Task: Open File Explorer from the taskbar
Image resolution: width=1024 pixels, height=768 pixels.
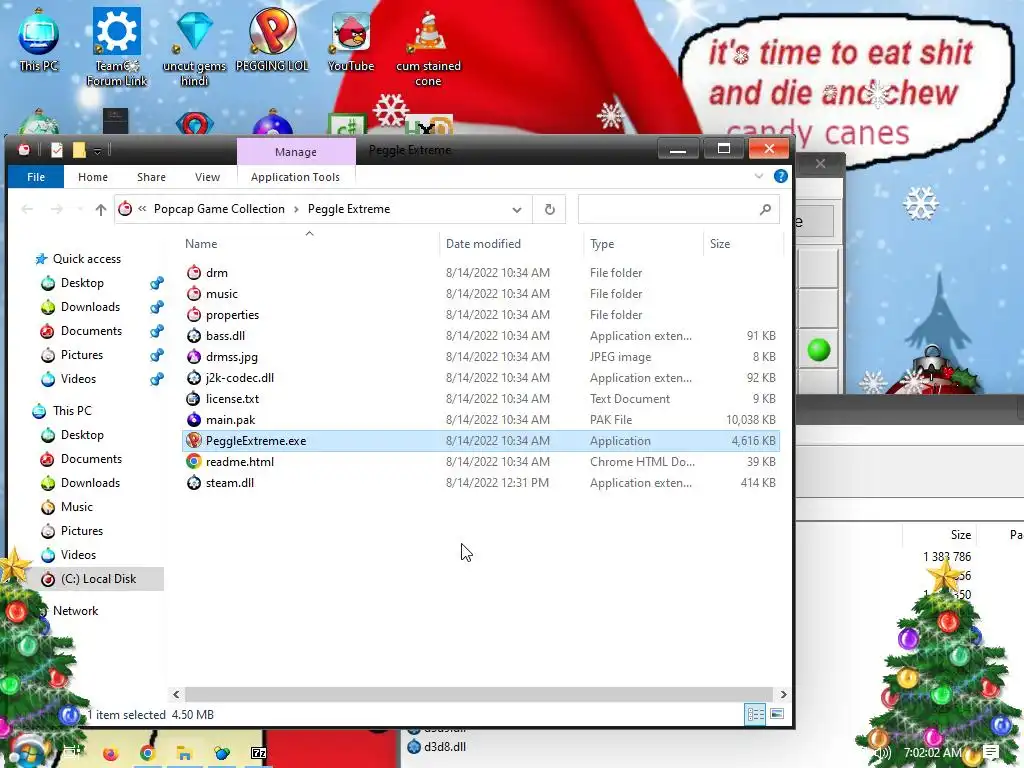Action: (x=184, y=754)
